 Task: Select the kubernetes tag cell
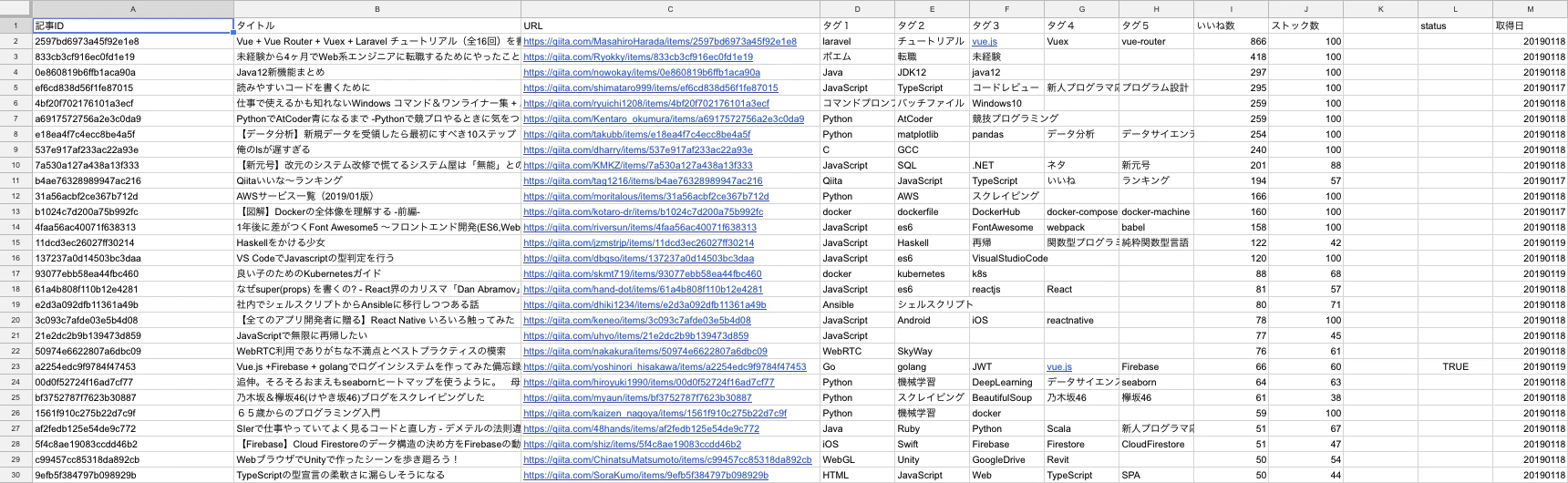932,273
